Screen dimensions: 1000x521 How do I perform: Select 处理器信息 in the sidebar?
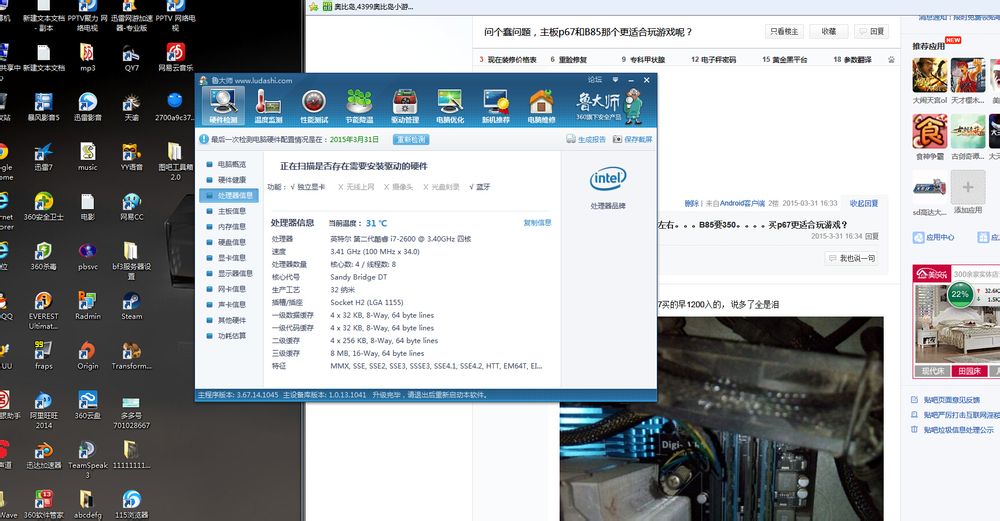click(230, 195)
